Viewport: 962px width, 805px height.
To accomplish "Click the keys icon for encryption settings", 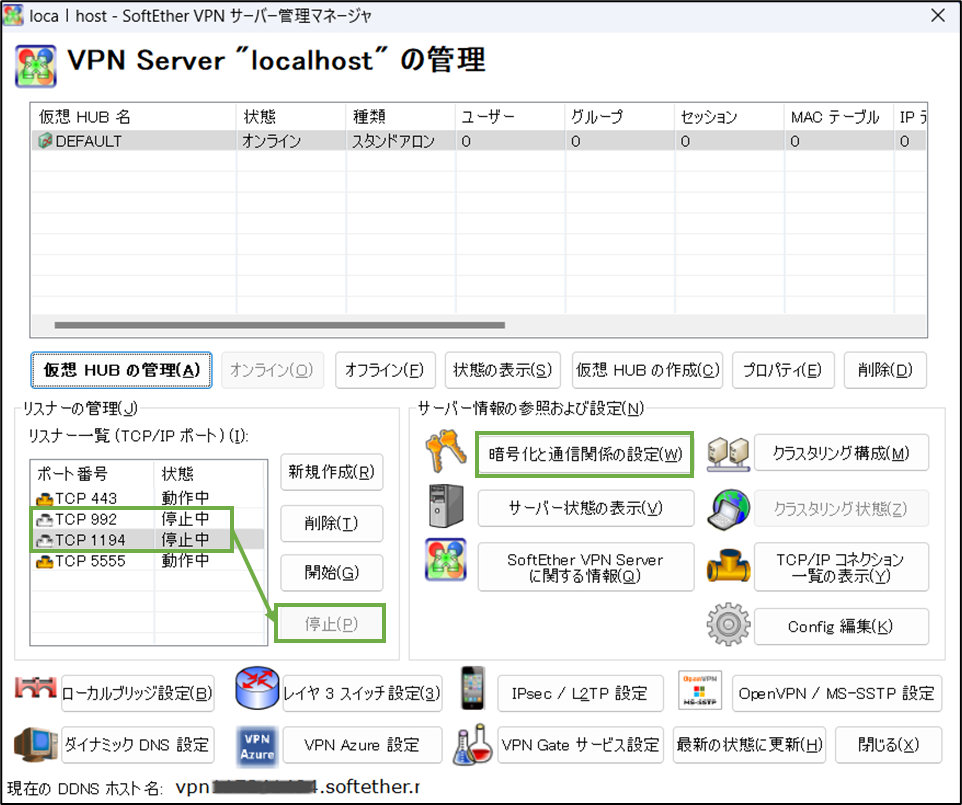I will pos(446,451).
